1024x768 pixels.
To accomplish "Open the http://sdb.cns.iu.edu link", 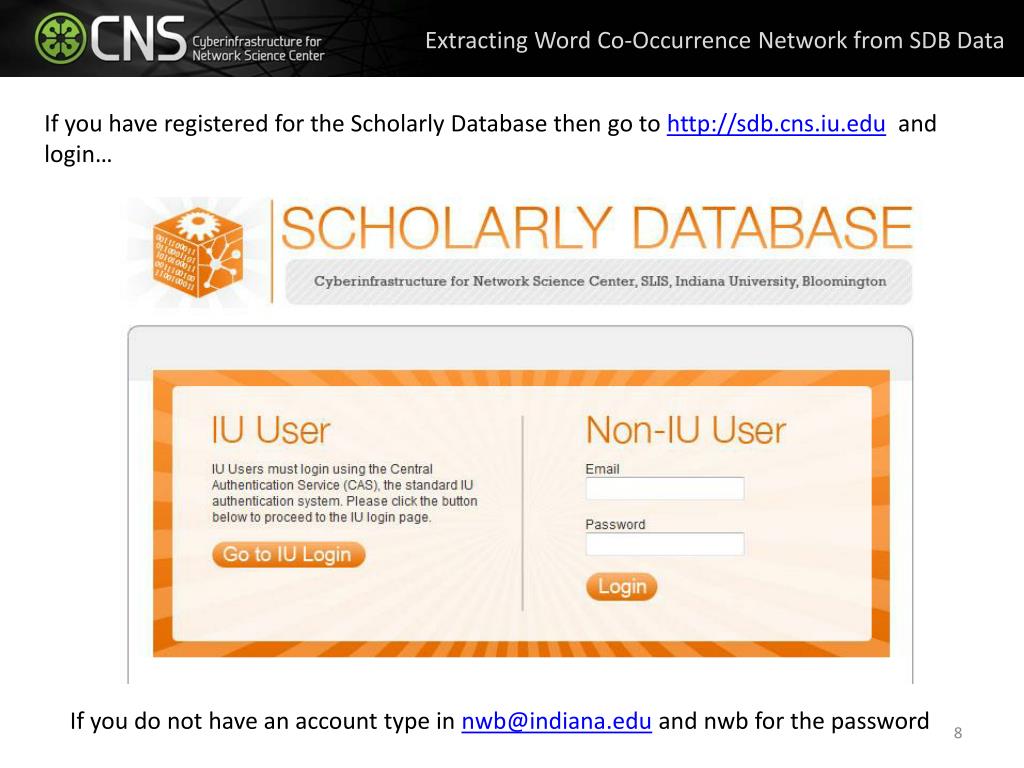I will (776, 123).
